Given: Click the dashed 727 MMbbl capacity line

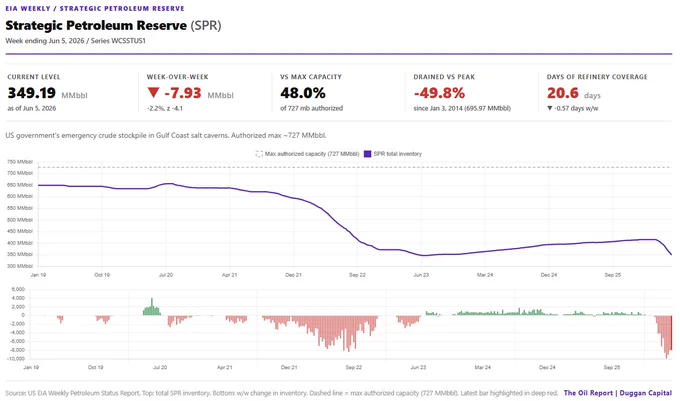Looking at the screenshot, I should [x=355, y=167].
